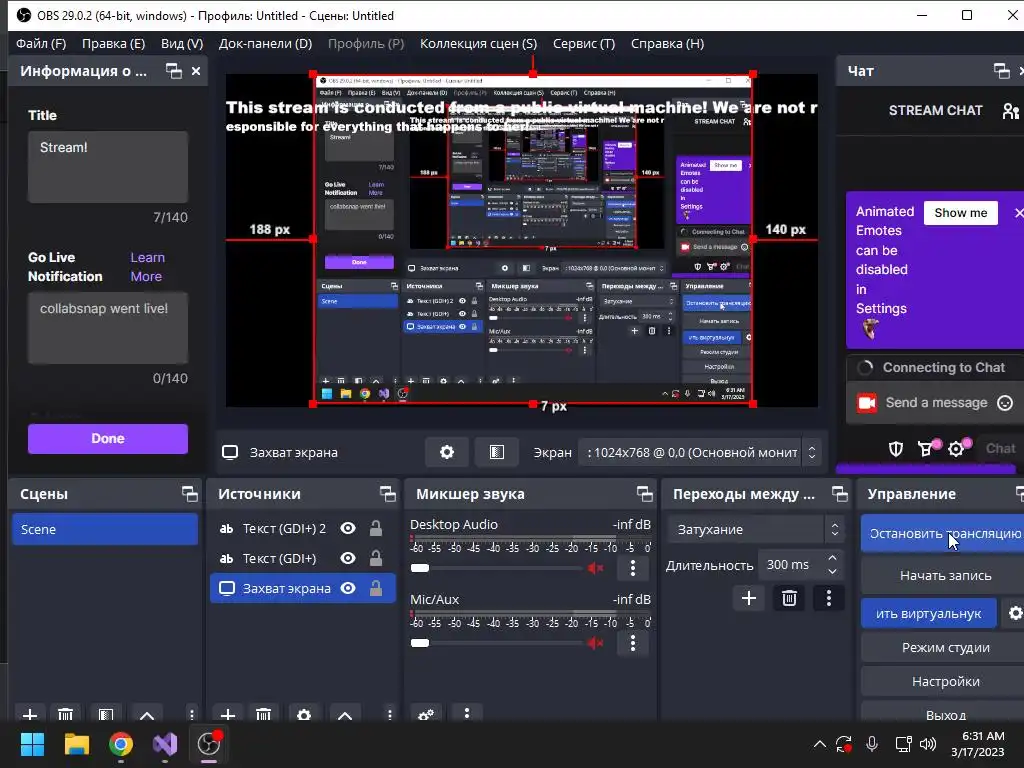The width and height of the screenshot is (1024, 768).
Task: Open chat settings gear icon
Action: (956, 449)
